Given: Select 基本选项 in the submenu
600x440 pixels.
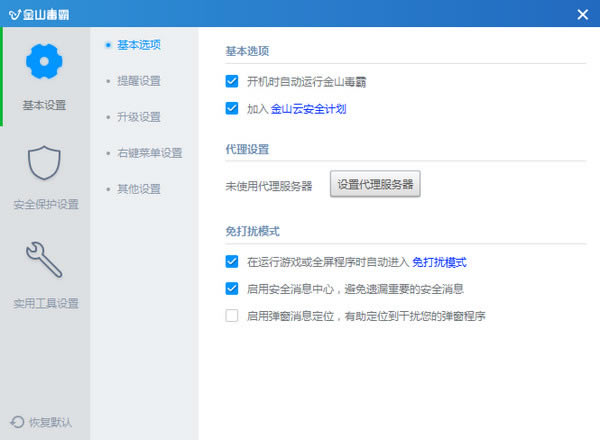Looking at the screenshot, I should pos(139,44).
